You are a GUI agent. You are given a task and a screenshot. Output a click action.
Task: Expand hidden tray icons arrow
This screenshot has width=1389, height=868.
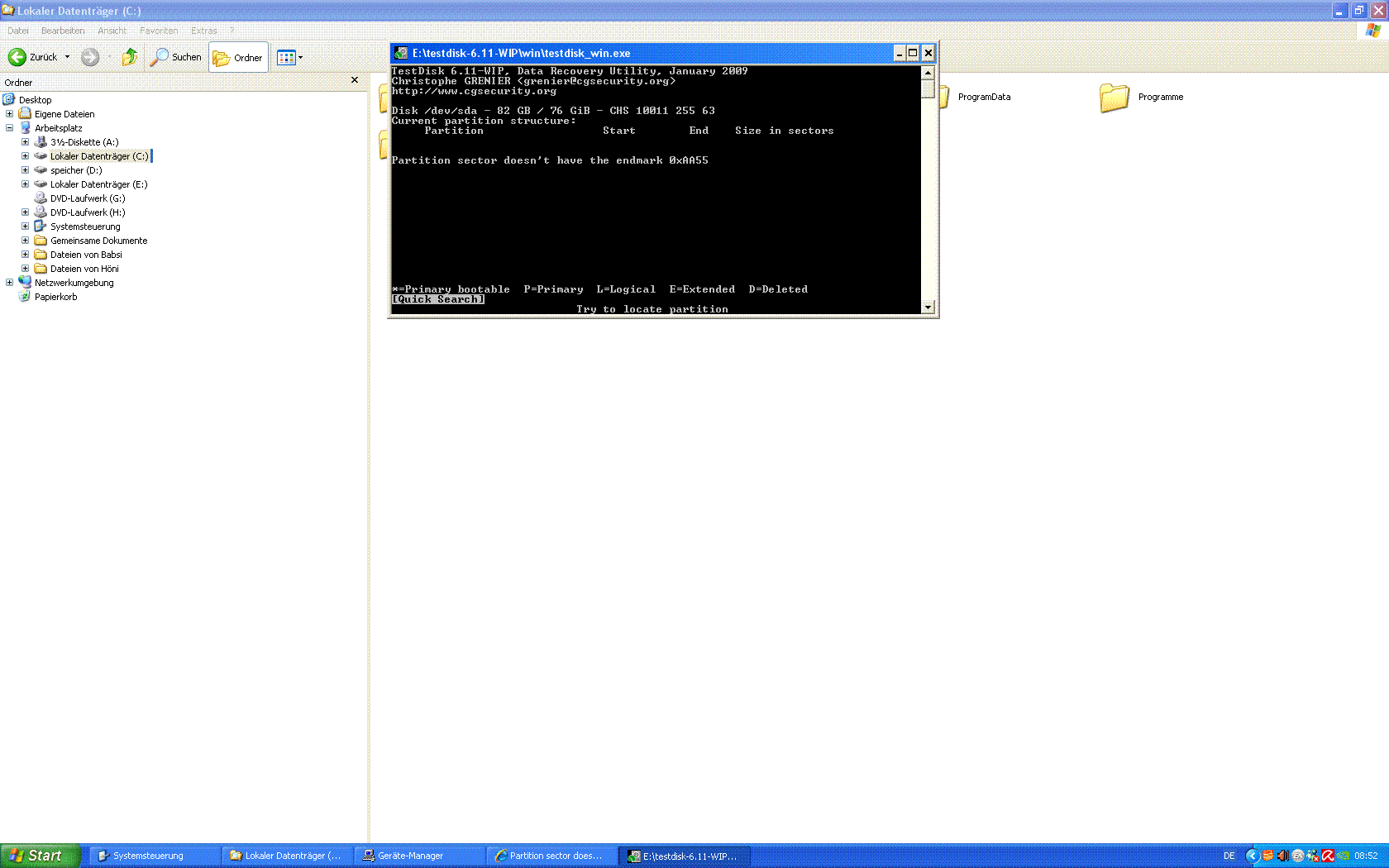(x=1252, y=856)
